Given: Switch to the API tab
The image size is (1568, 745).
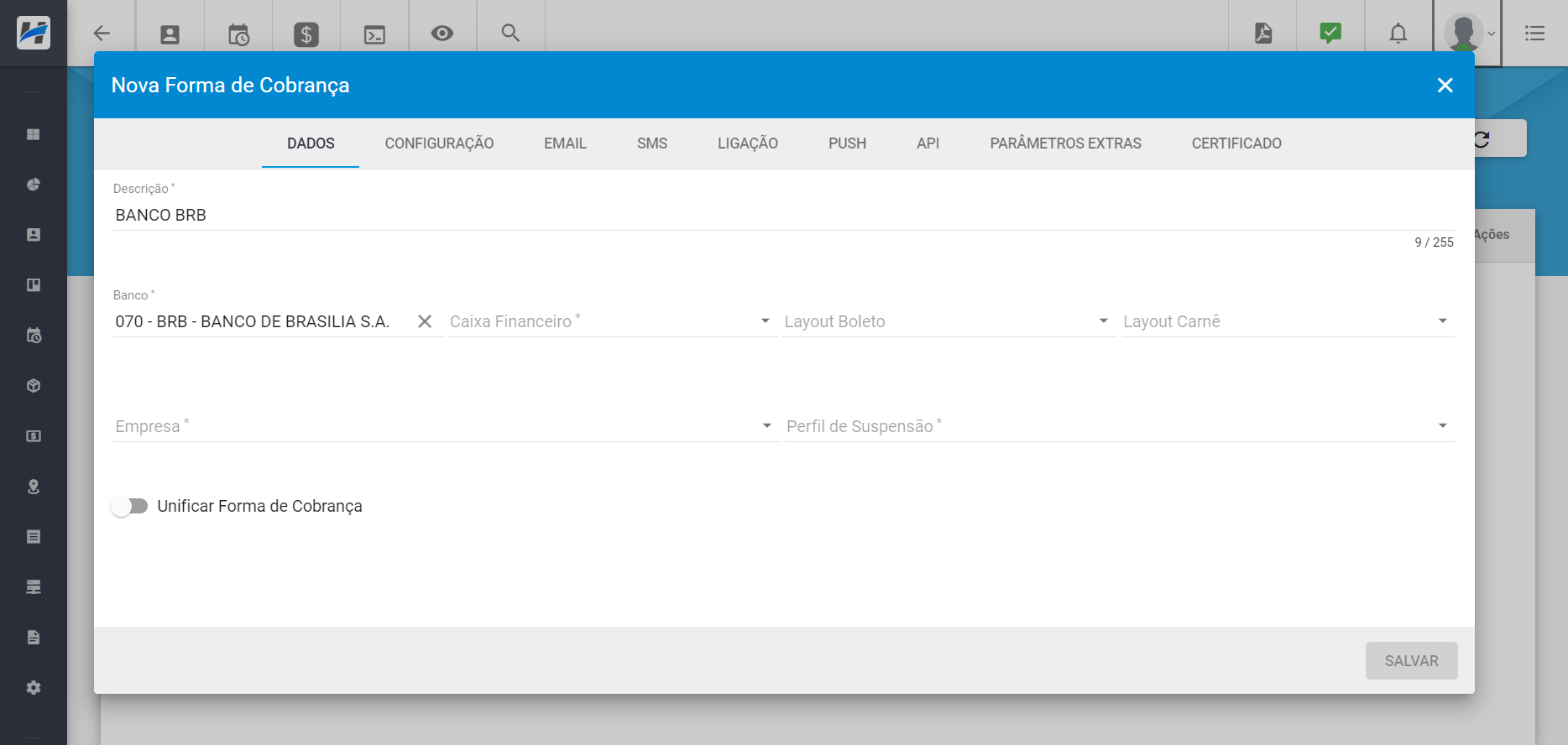Looking at the screenshot, I should (928, 143).
